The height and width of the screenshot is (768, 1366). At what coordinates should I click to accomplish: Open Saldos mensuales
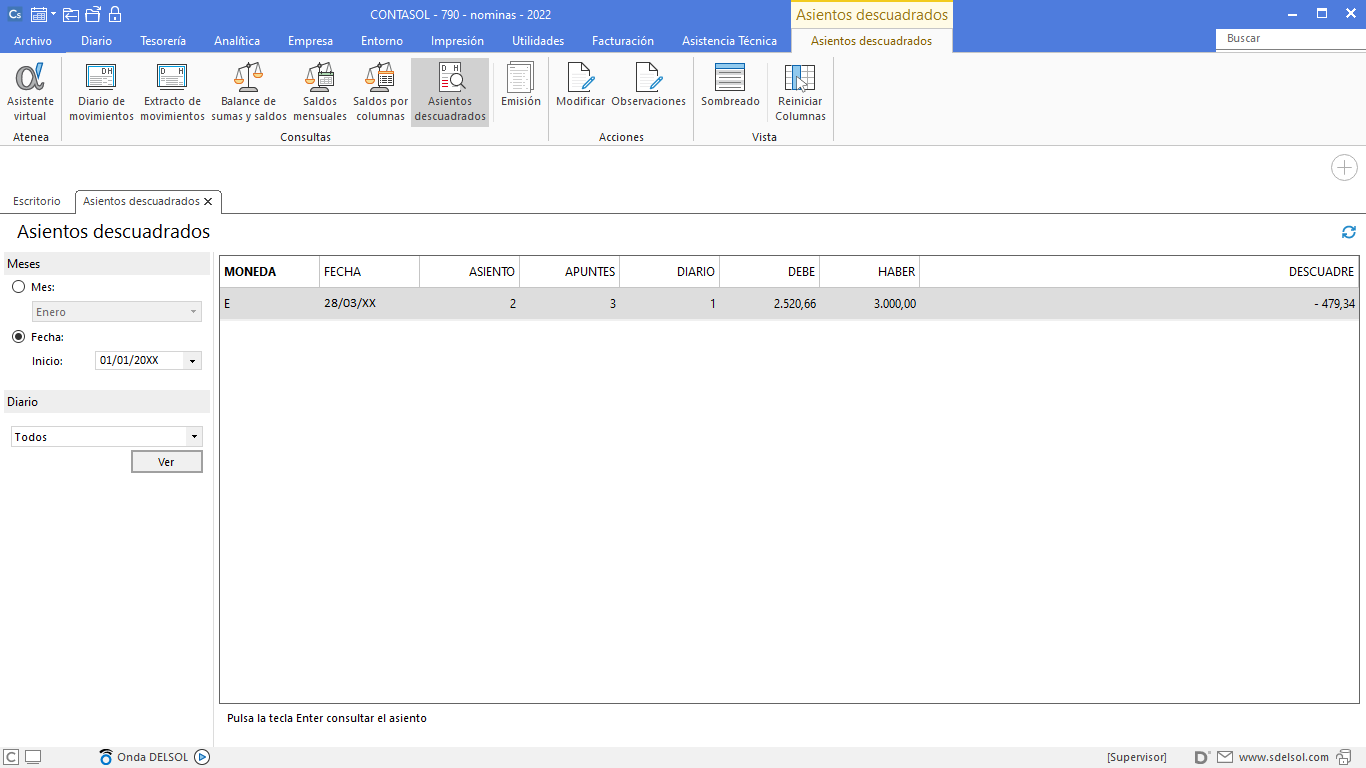[320, 92]
